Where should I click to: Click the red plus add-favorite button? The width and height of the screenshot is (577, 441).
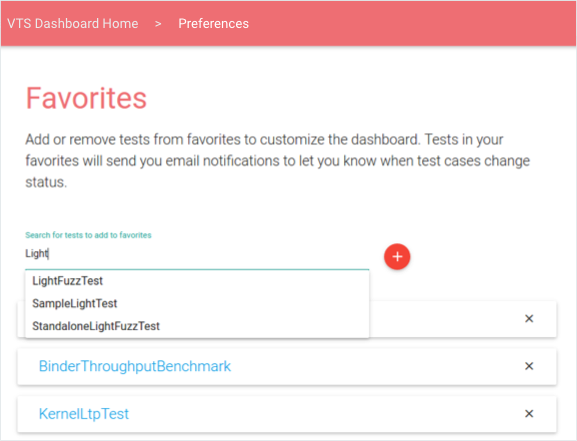pos(397,257)
